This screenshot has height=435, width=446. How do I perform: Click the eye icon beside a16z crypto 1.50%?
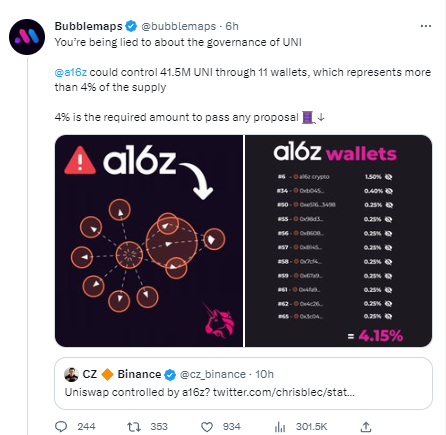[x=388, y=177]
